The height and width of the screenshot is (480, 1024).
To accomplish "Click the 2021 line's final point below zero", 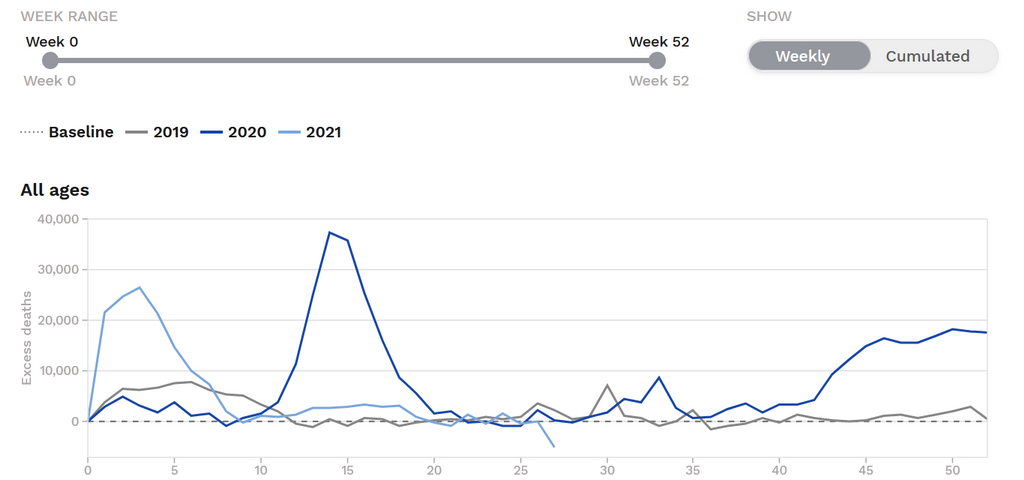I will 554,446.
